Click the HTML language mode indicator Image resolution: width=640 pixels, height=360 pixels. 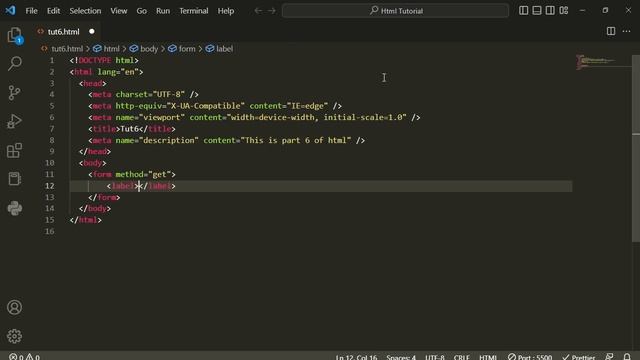tap(488, 357)
